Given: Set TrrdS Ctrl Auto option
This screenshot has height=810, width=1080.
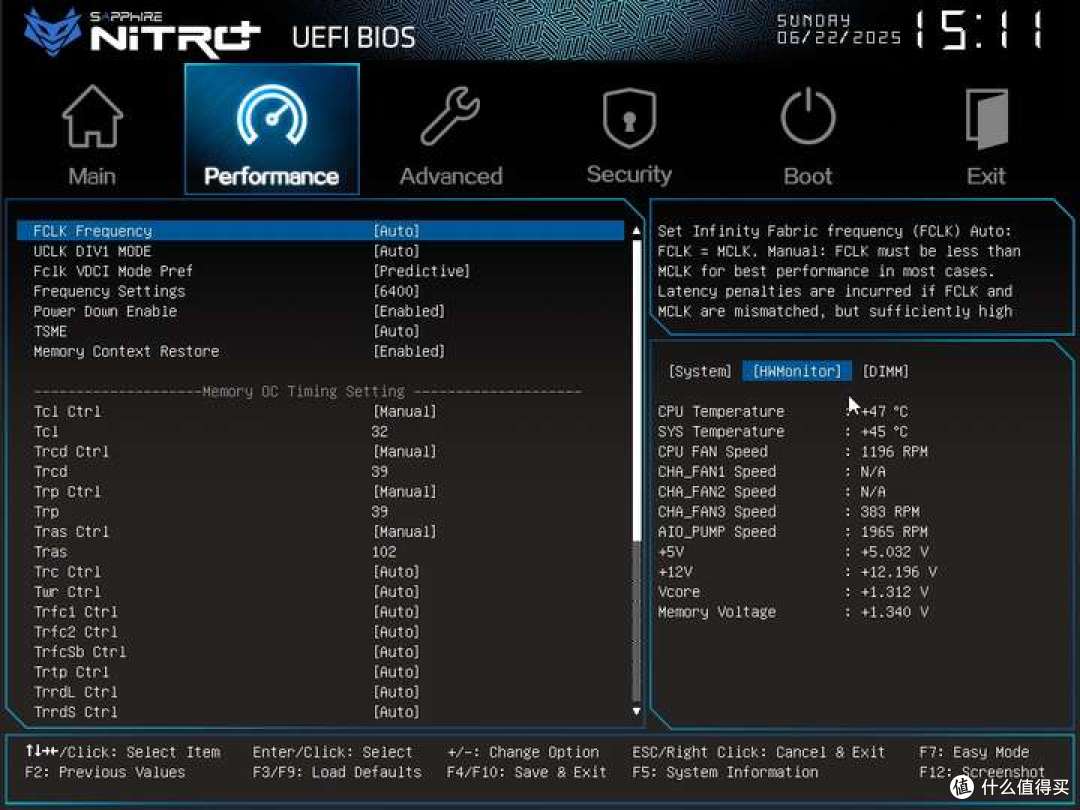Looking at the screenshot, I should click(397, 711).
